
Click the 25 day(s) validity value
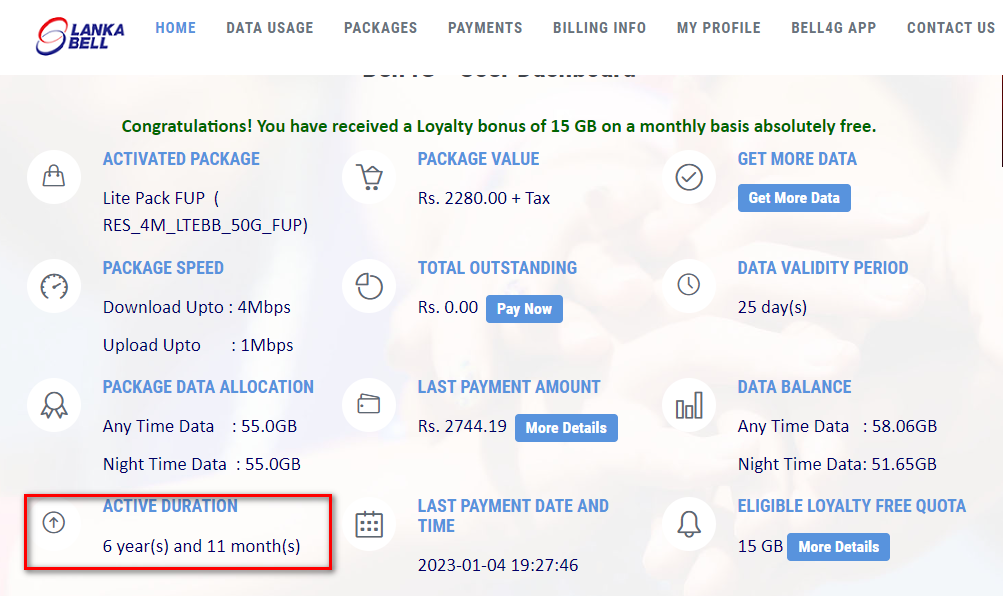[x=772, y=308]
